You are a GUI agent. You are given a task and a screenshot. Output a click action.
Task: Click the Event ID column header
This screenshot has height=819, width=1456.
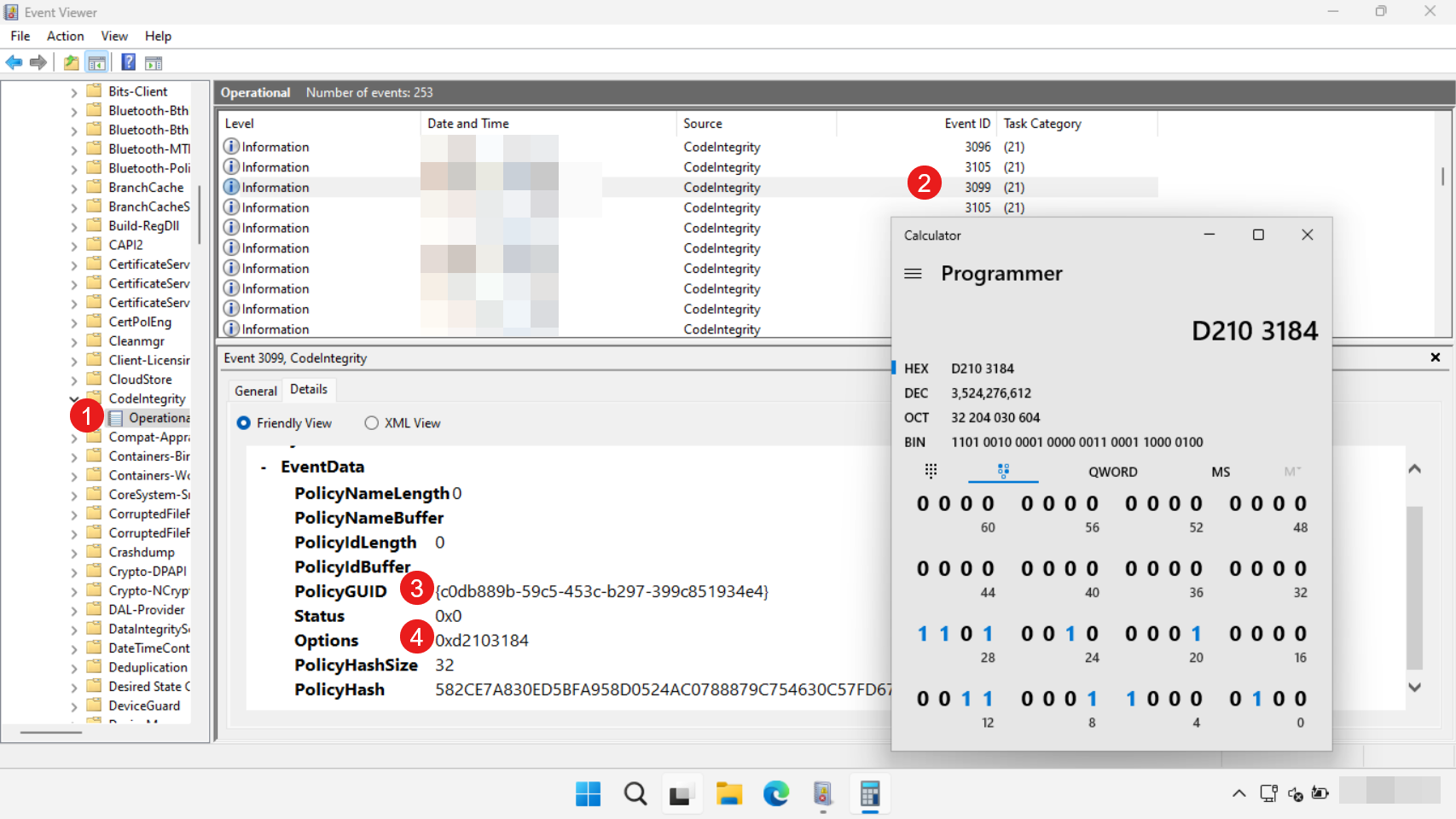click(x=966, y=124)
